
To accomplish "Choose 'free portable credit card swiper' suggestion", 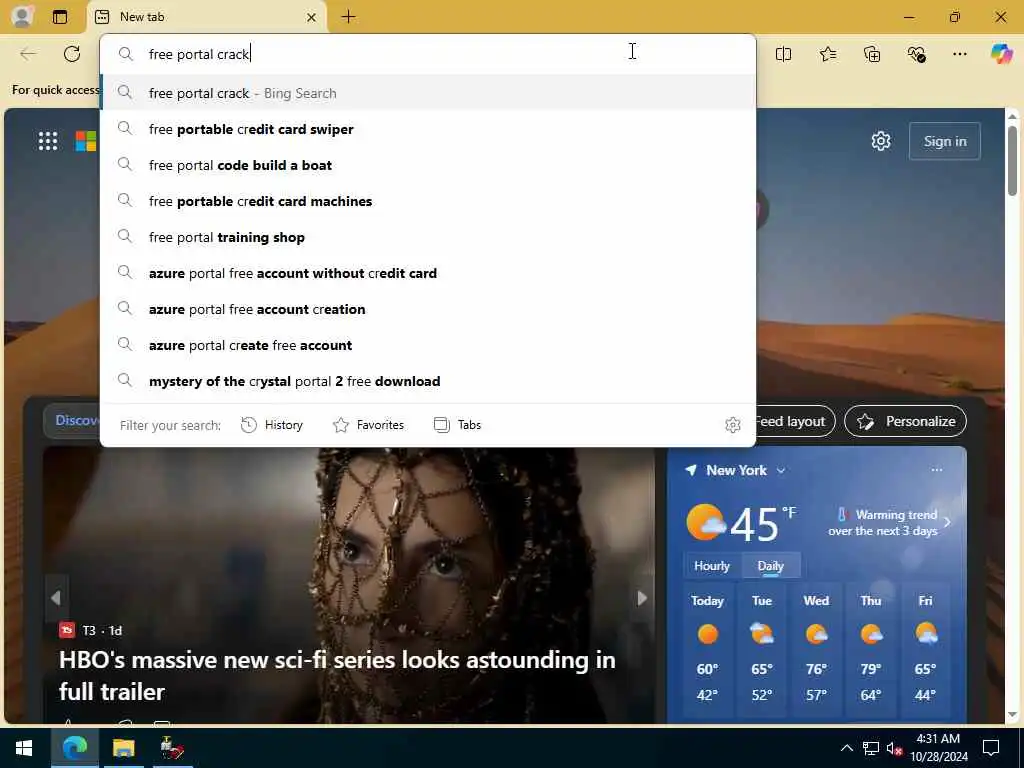I will click(x=428, y=129).
